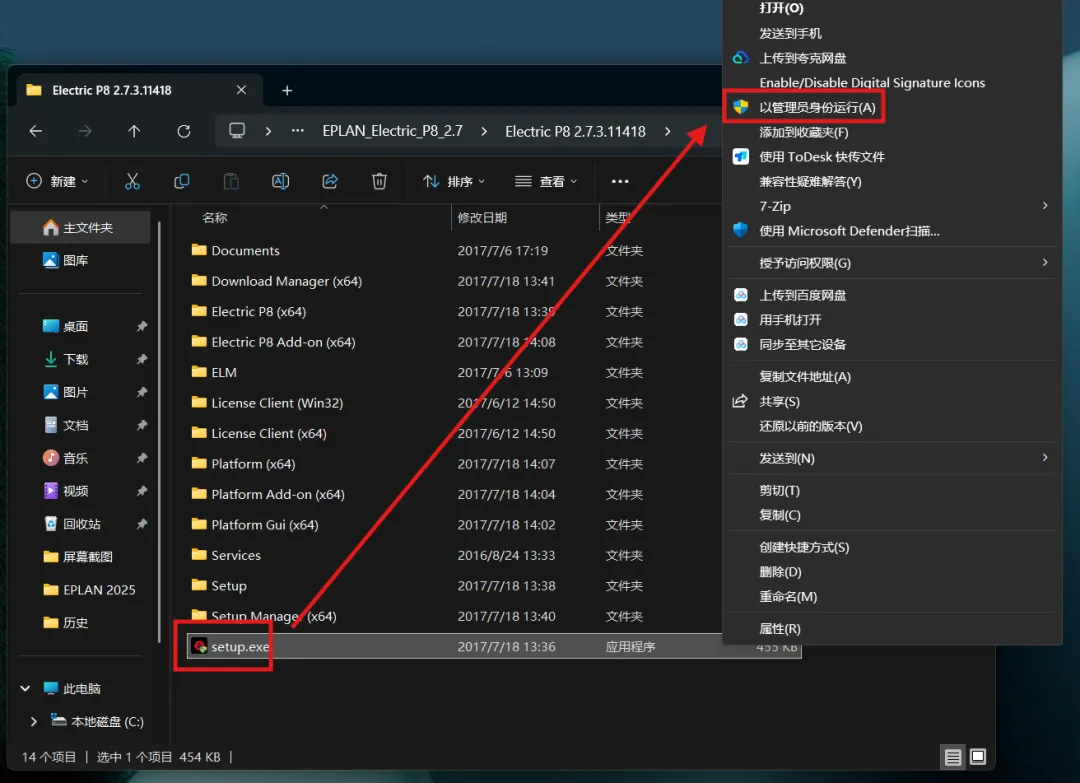Screen dimensions: 1080x783
Task: Select the Platform Gui (x64) folder
Action: [x=455, y=525]
